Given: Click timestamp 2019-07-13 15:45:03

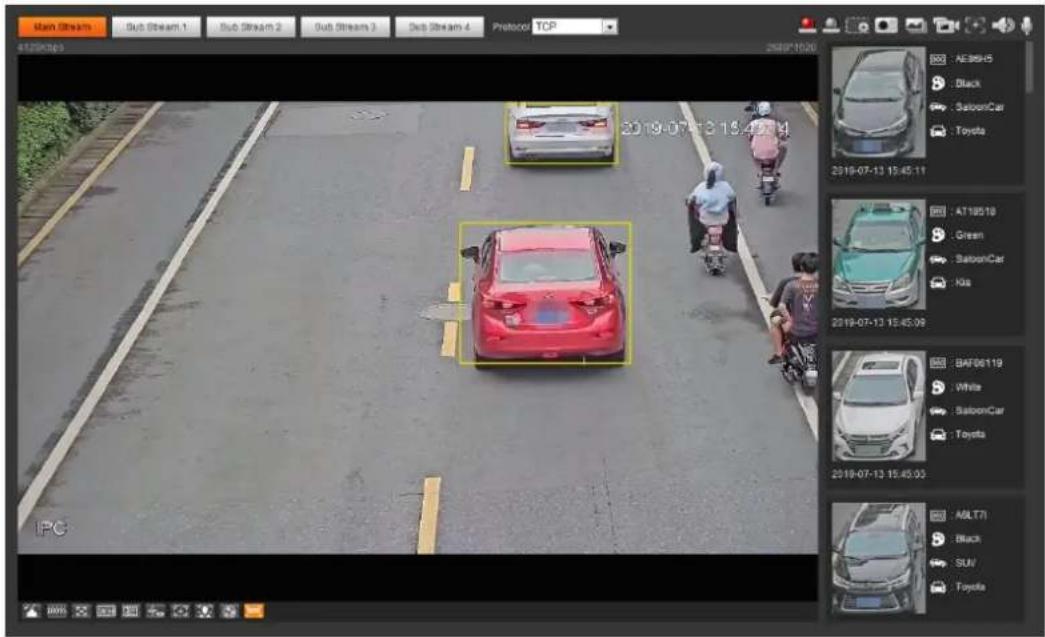Looking at the screenshot, I should pos(878,474).
